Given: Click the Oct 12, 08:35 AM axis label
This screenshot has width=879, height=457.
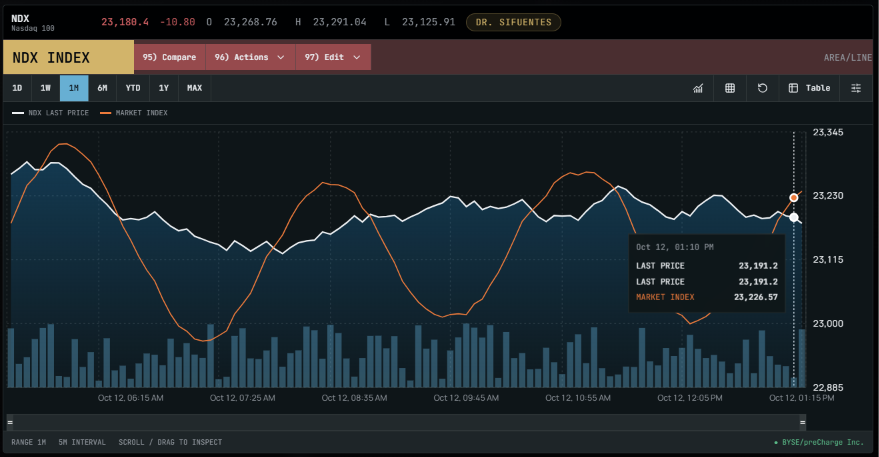Looking at the screenshot, I should click(x=354, y=398).
